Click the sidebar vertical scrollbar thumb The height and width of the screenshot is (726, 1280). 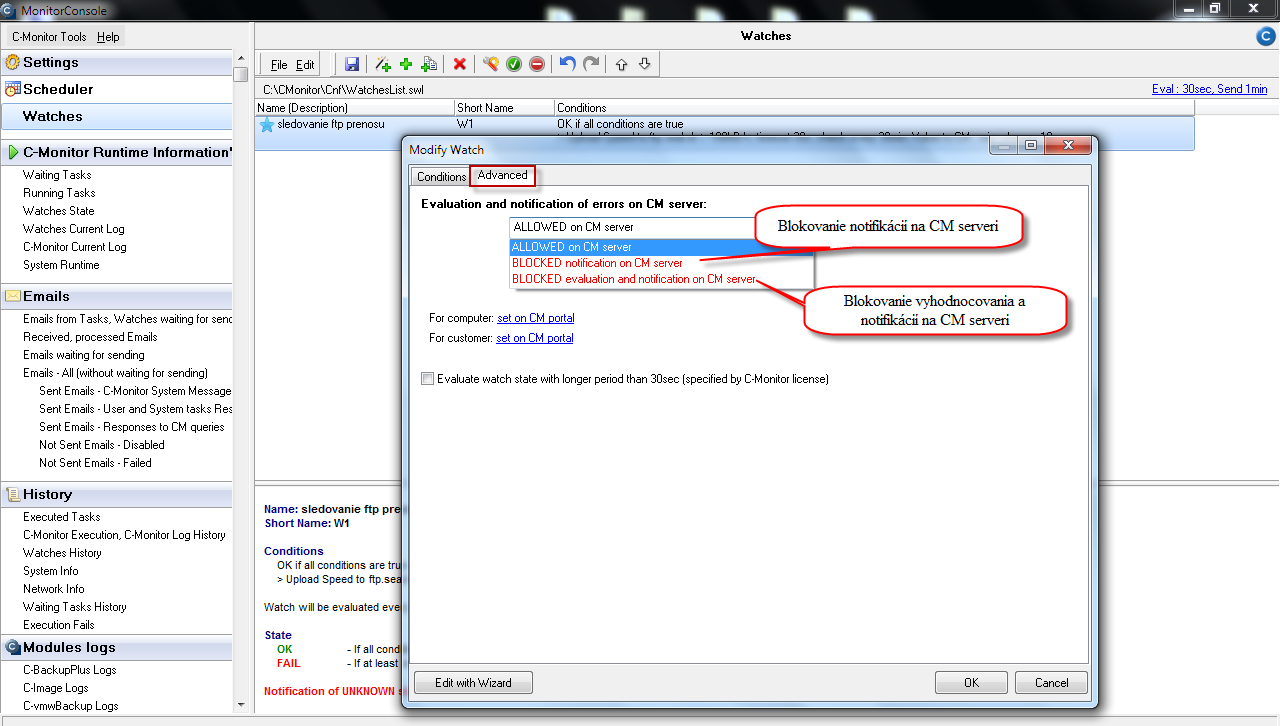tap(240, 74)
